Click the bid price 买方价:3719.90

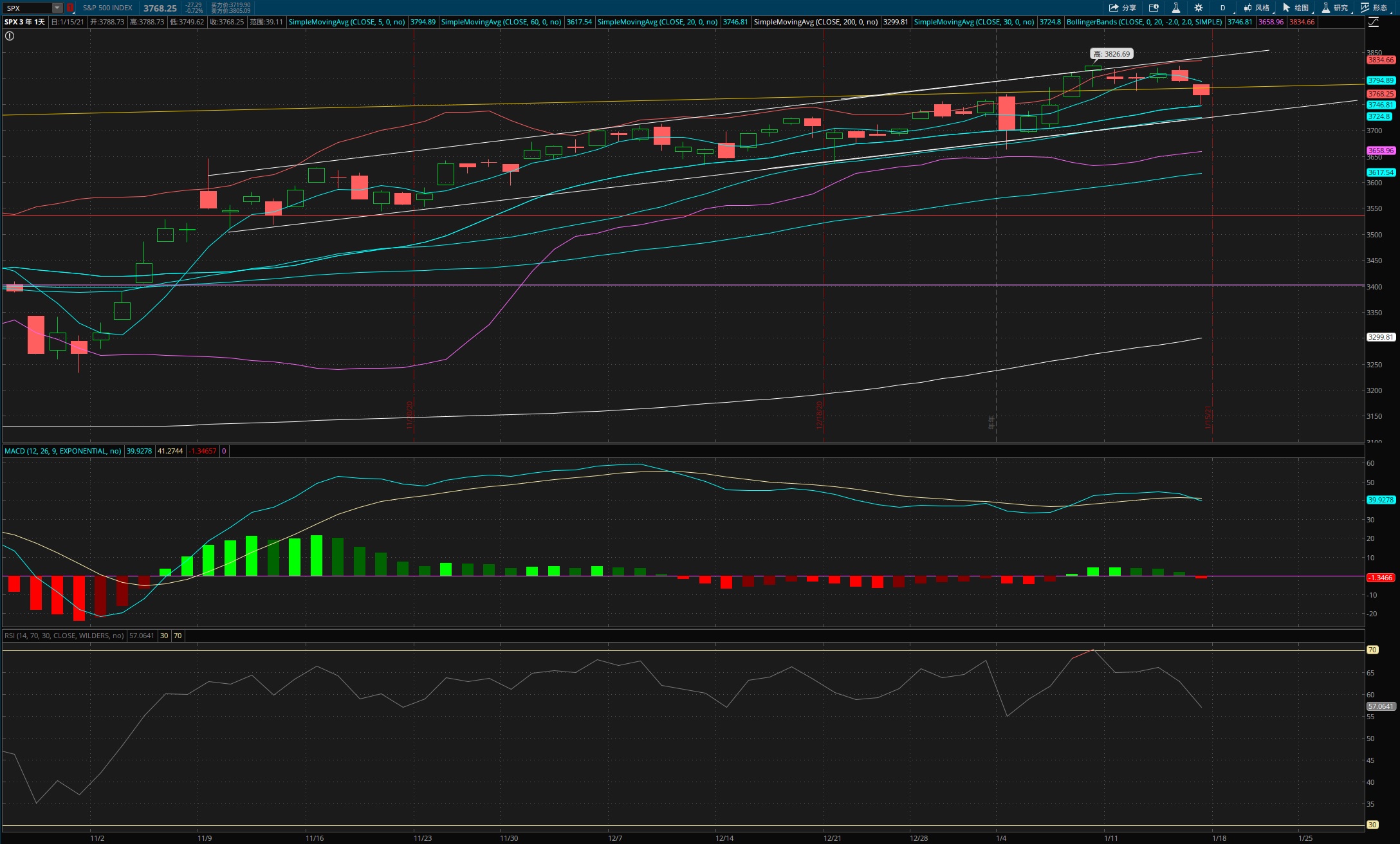pos(231,5)
